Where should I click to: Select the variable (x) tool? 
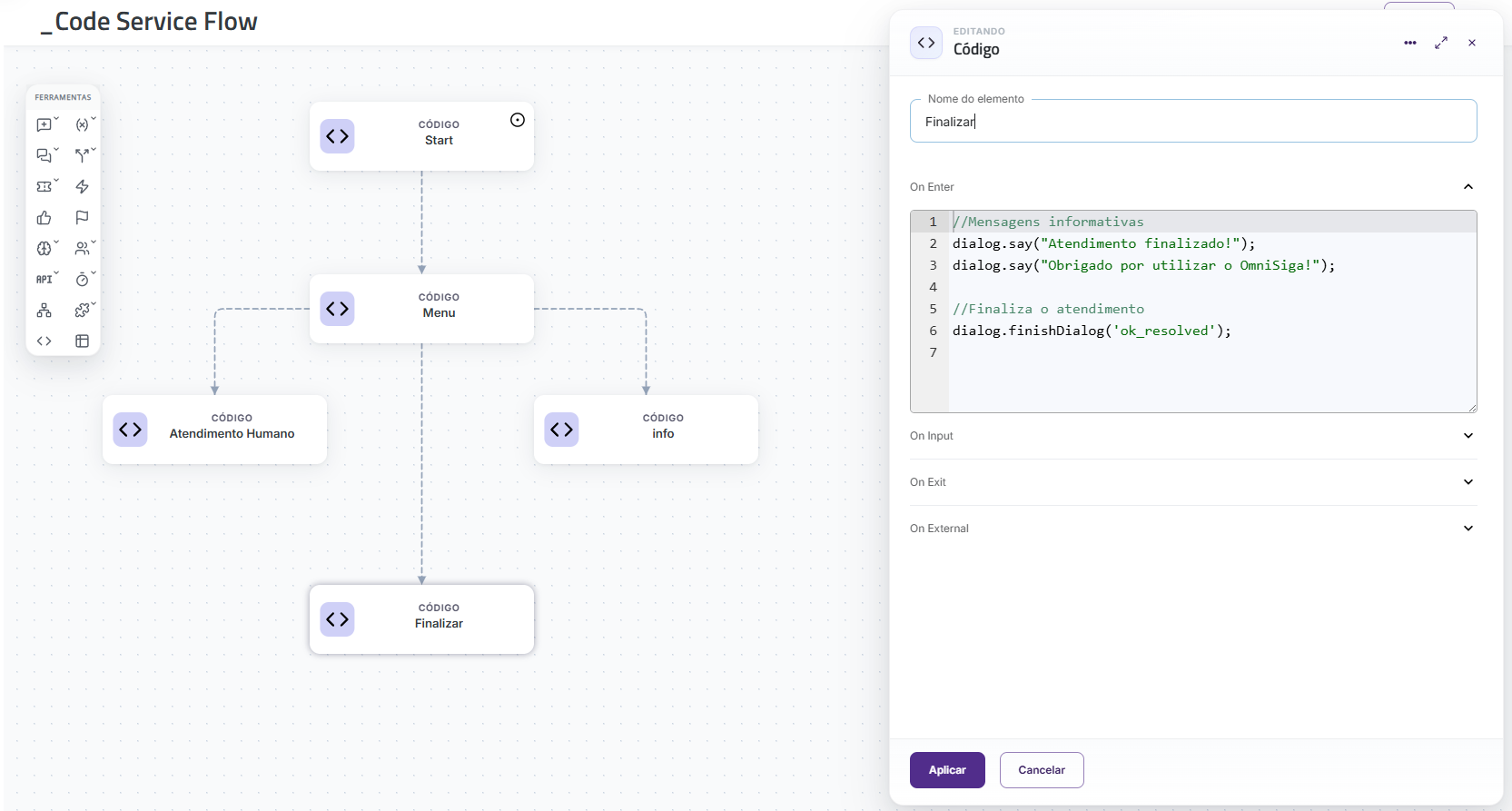(x=83, y=124)
